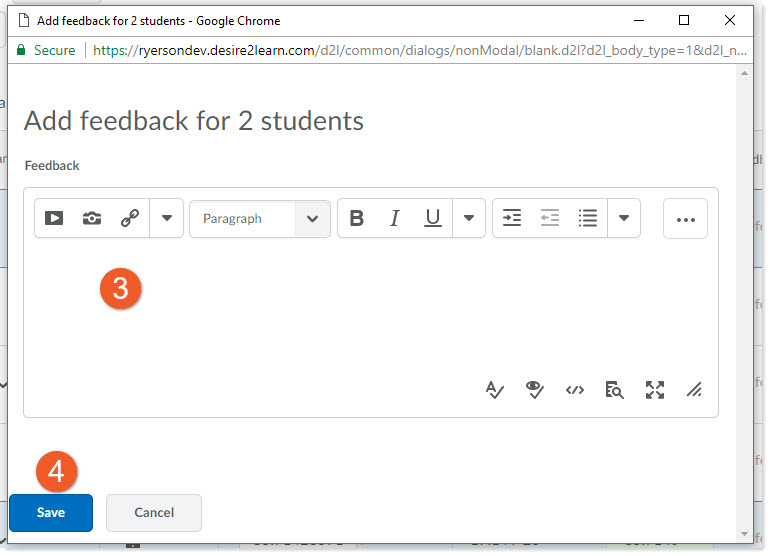Increase indent of the text
This screenshot has height=556, width=770.
tap(512, 218)
